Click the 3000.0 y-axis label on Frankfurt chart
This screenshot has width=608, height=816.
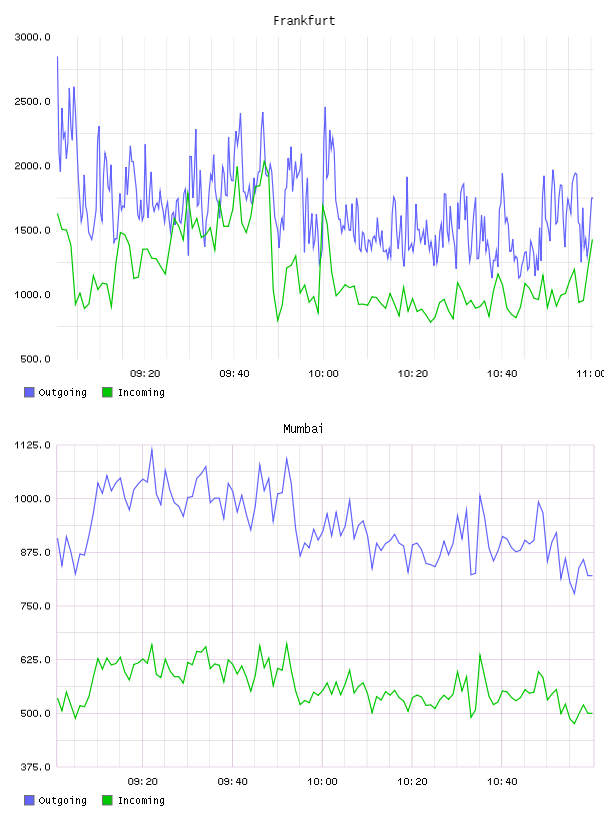32,37
